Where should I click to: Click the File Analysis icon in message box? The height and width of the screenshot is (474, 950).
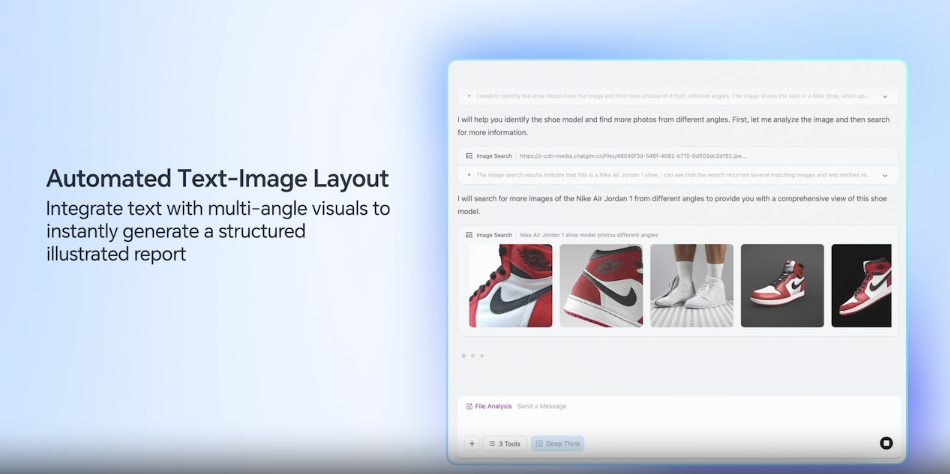469,406
